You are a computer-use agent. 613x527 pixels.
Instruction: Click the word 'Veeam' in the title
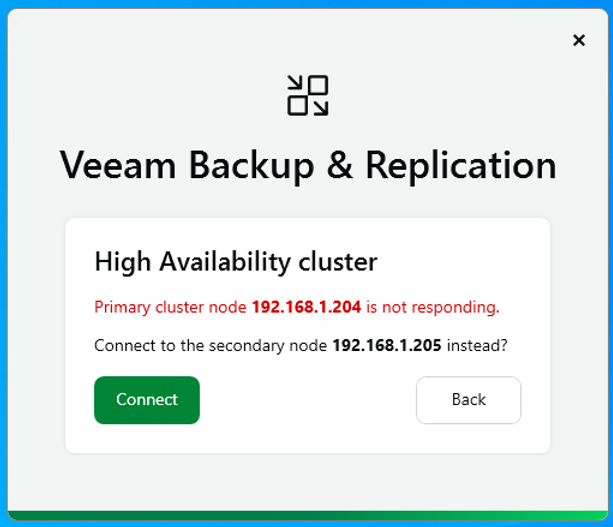pos(118,165)
